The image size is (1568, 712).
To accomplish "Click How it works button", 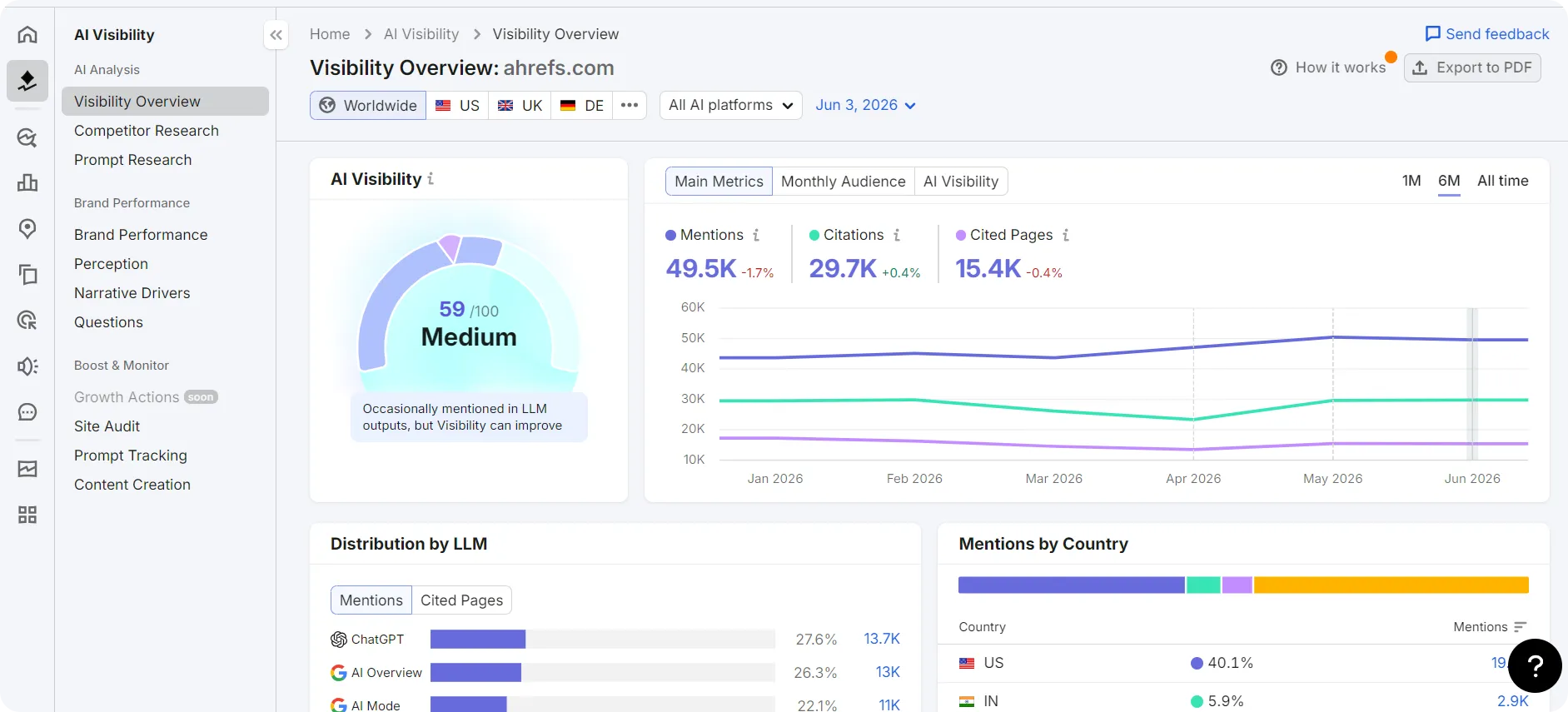I will tap(1329, 67).
